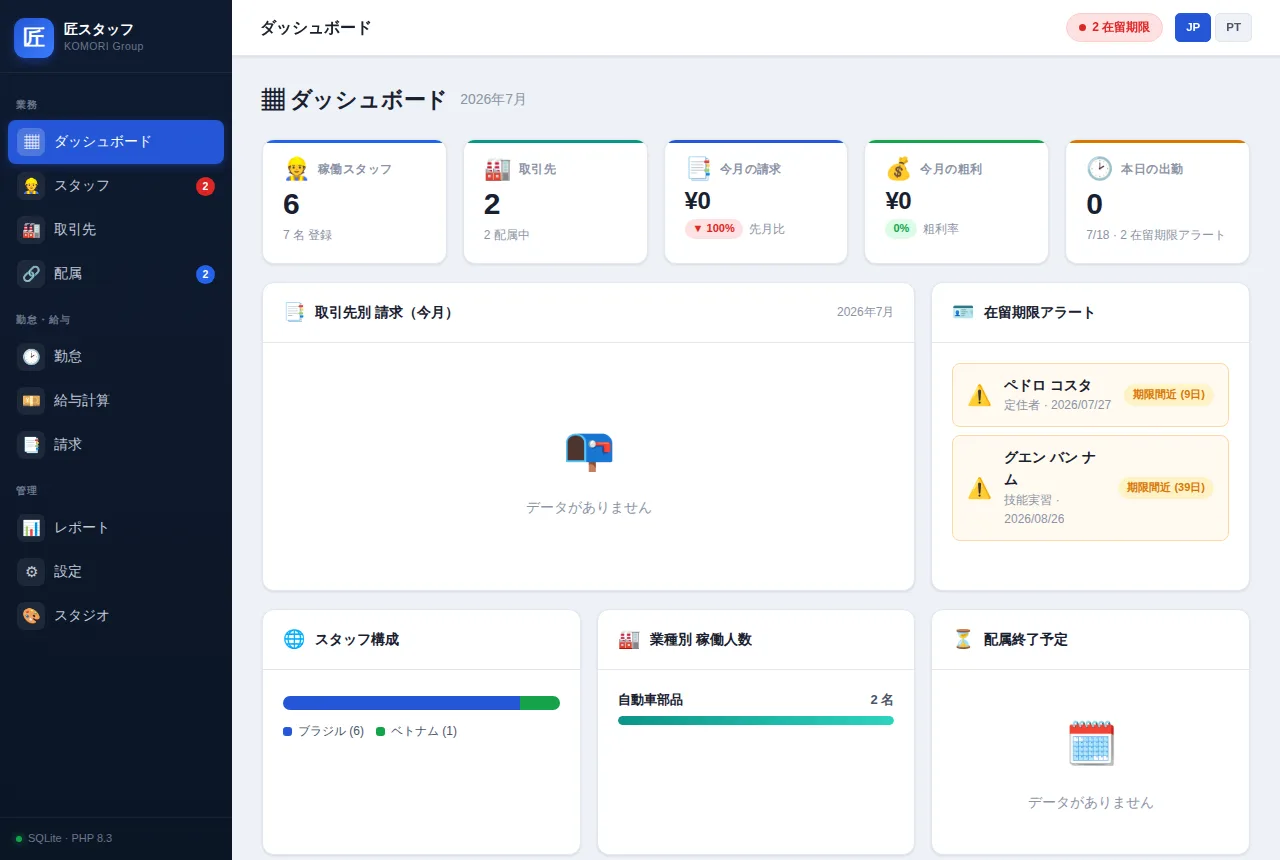Click the スタッフ worker icon in sidebar
Image resolution: width=1280 pixels, height=860 pixels.
(31, 186)
